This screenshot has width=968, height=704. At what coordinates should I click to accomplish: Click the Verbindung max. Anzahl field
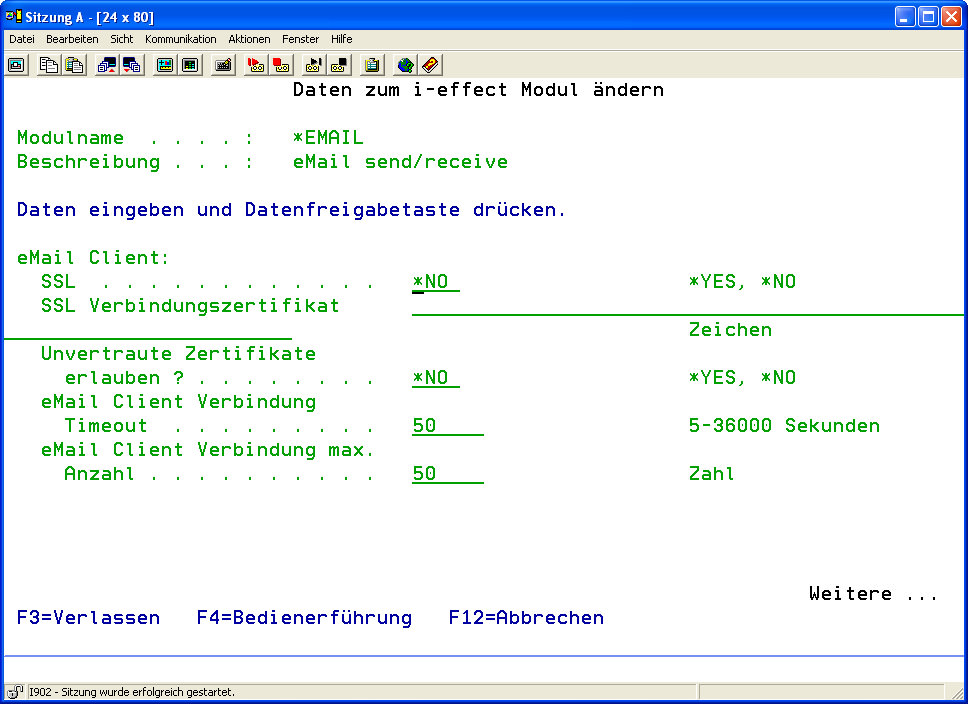447,474
